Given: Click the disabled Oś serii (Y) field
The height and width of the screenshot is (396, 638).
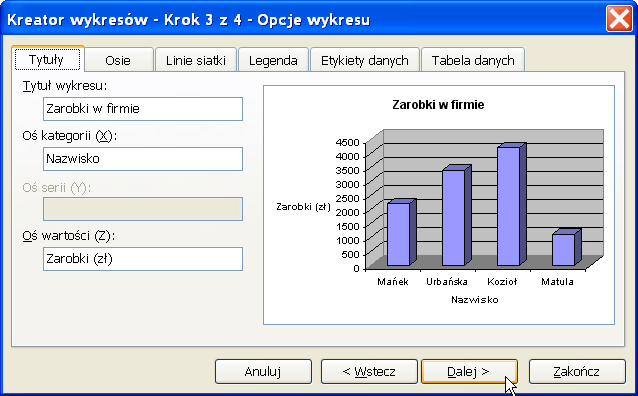Looking at the screenshot, I should click(143, 209).
